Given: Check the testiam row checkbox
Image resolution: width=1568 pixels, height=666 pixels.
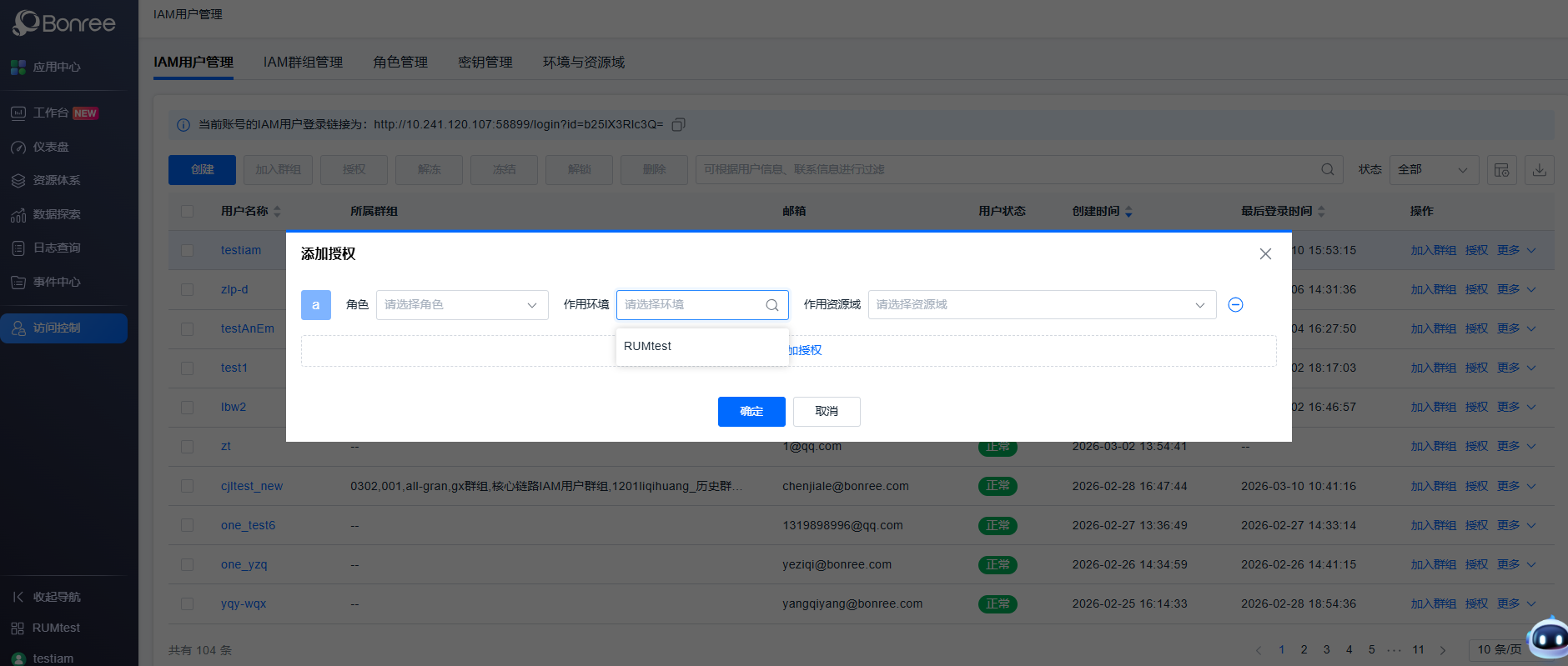Looking at the screenshot, I should click(187, 250).
